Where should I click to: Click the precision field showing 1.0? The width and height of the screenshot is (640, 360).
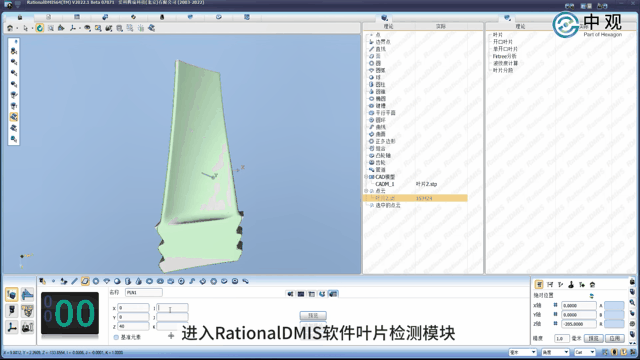(562, 338)
